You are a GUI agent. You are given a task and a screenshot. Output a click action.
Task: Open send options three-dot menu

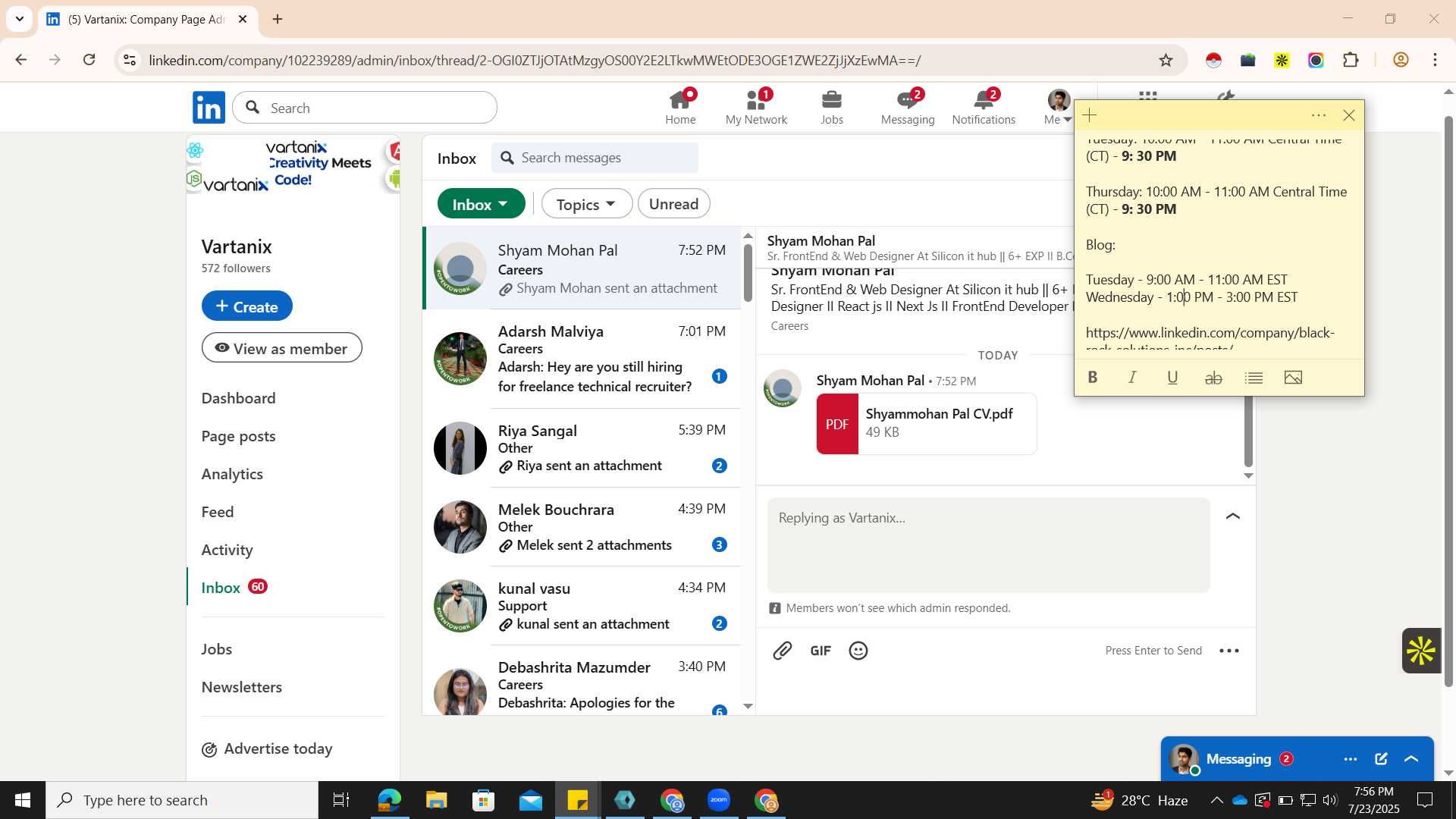tap(1229, 651)
